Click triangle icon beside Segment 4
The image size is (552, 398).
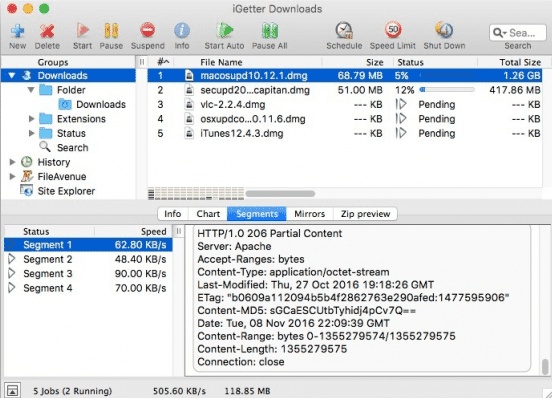12,288
